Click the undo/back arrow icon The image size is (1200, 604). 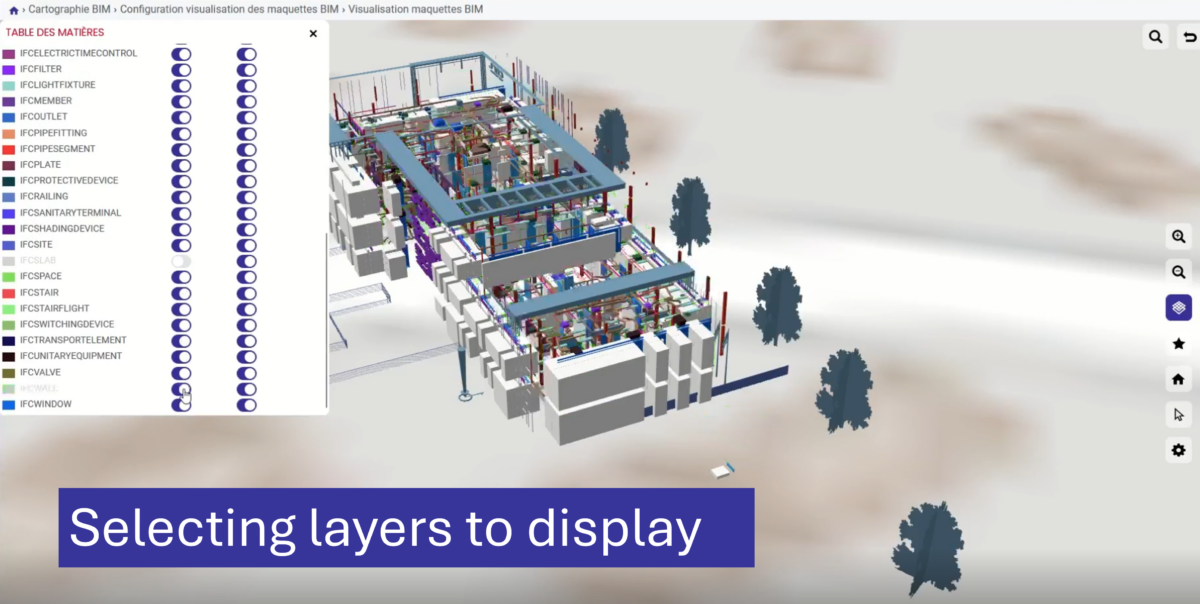(1189, 37)
